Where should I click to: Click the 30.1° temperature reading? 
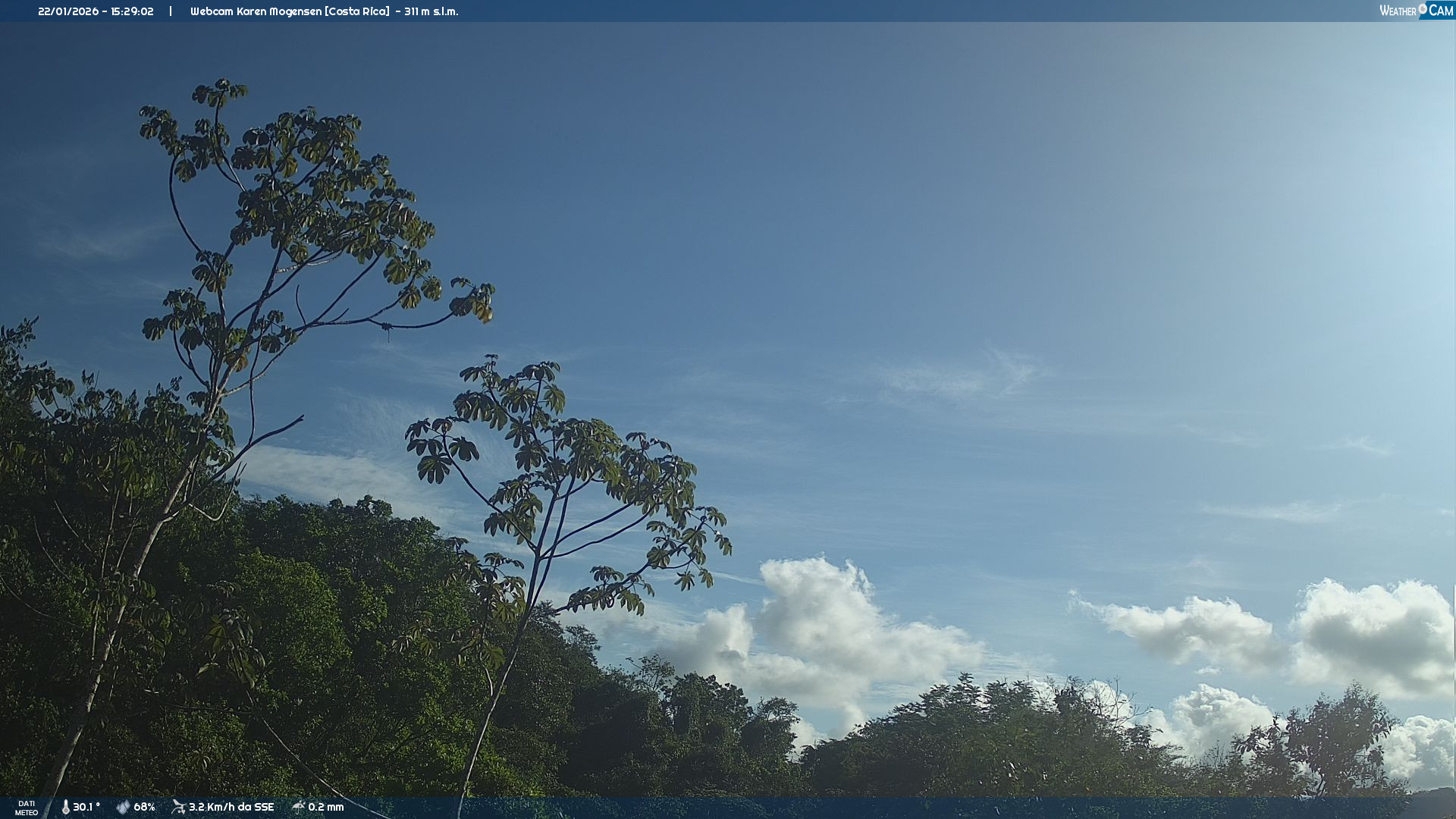[x=86, y=807]
